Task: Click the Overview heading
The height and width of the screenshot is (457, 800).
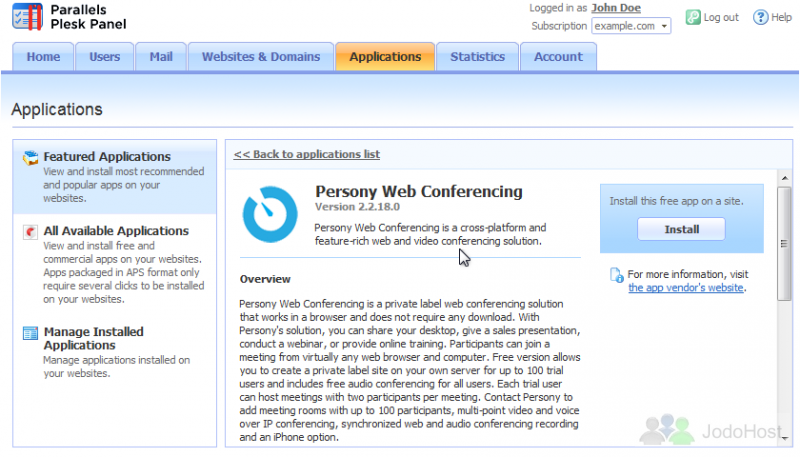Action: (265, 279)
